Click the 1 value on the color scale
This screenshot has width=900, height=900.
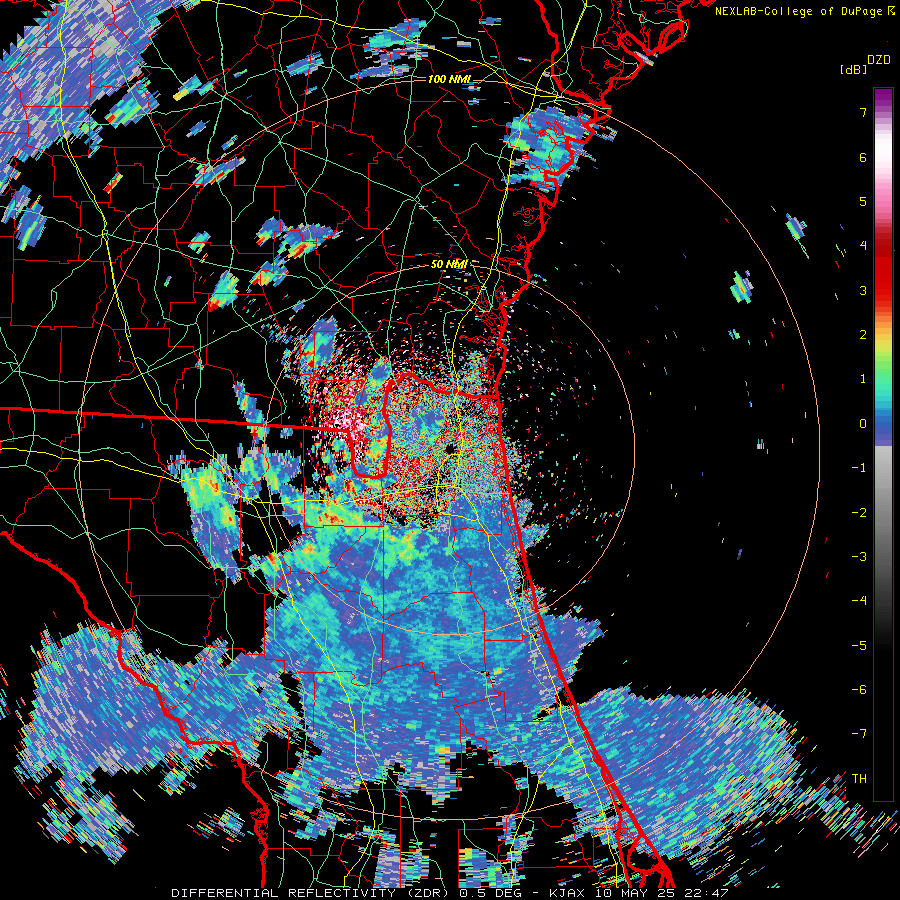point(863,379)
